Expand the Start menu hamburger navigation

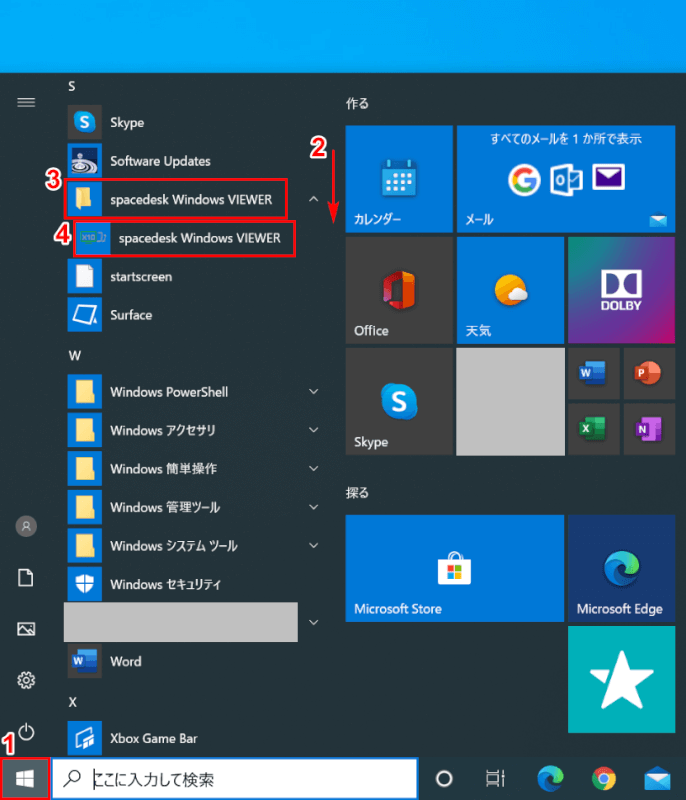click(26, 103)
